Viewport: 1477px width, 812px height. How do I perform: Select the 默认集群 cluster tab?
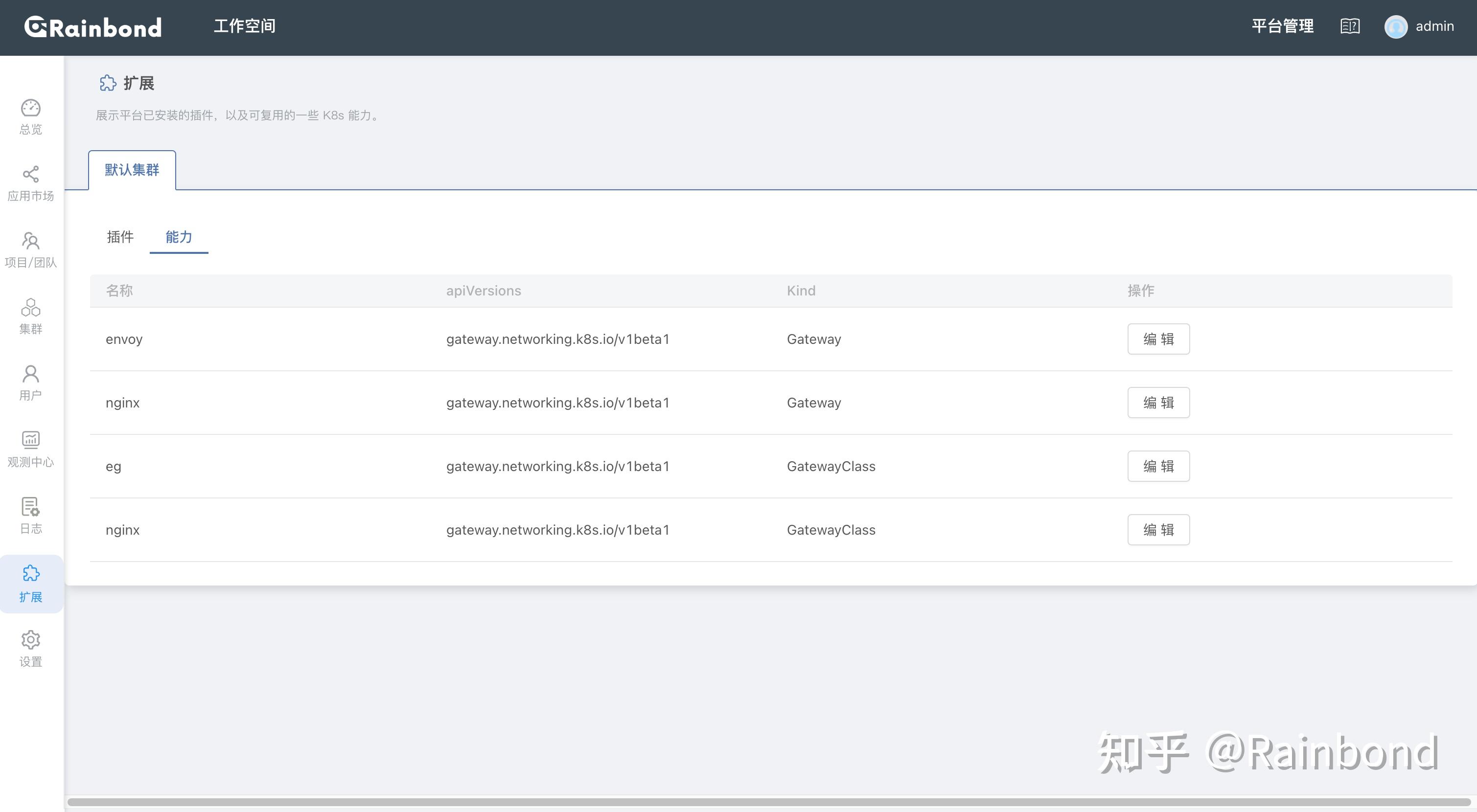point(131,170)
